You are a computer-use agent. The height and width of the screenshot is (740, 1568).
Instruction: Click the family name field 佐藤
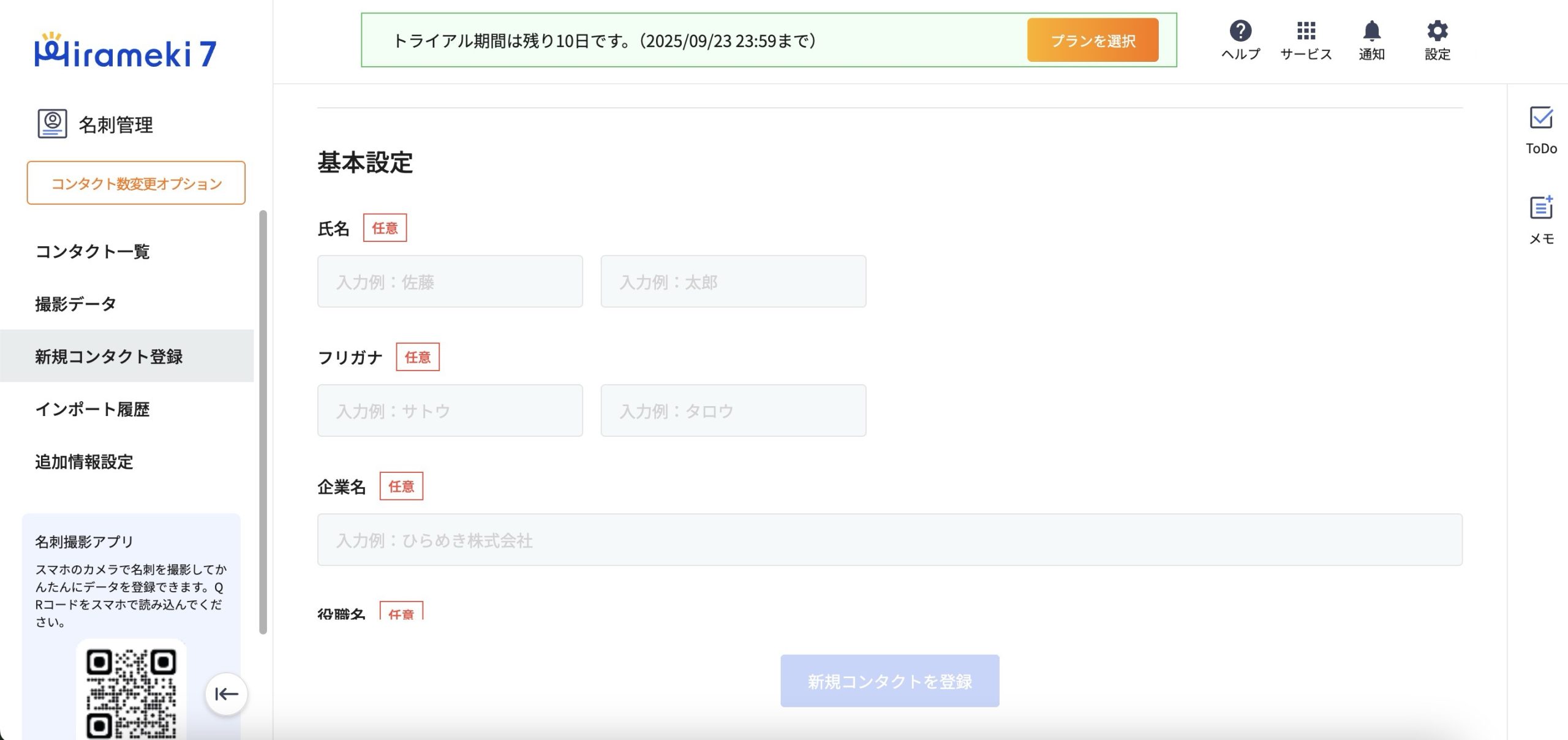point(450,282)
